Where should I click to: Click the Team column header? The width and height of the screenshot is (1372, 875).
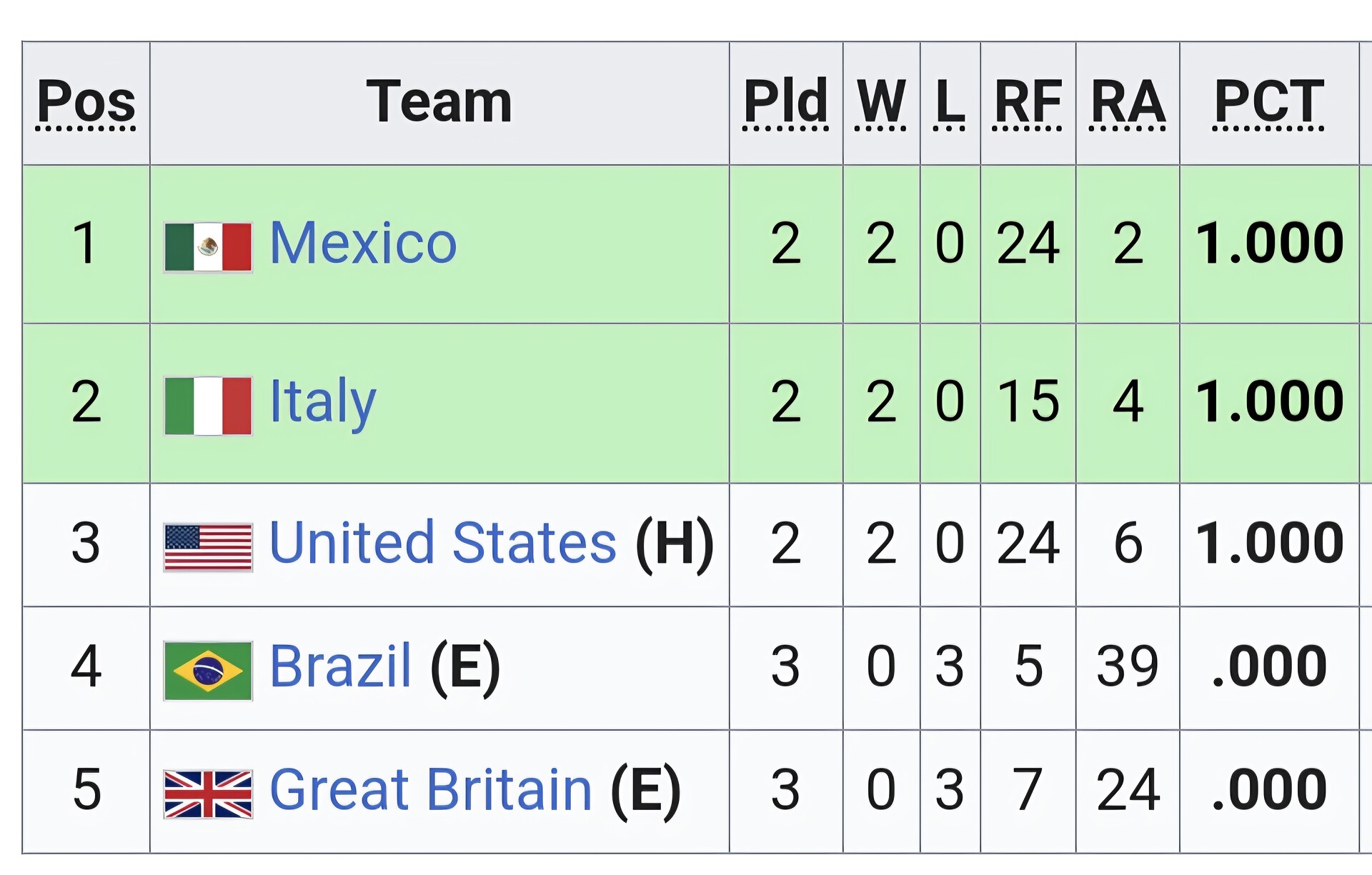click(439, 102)
